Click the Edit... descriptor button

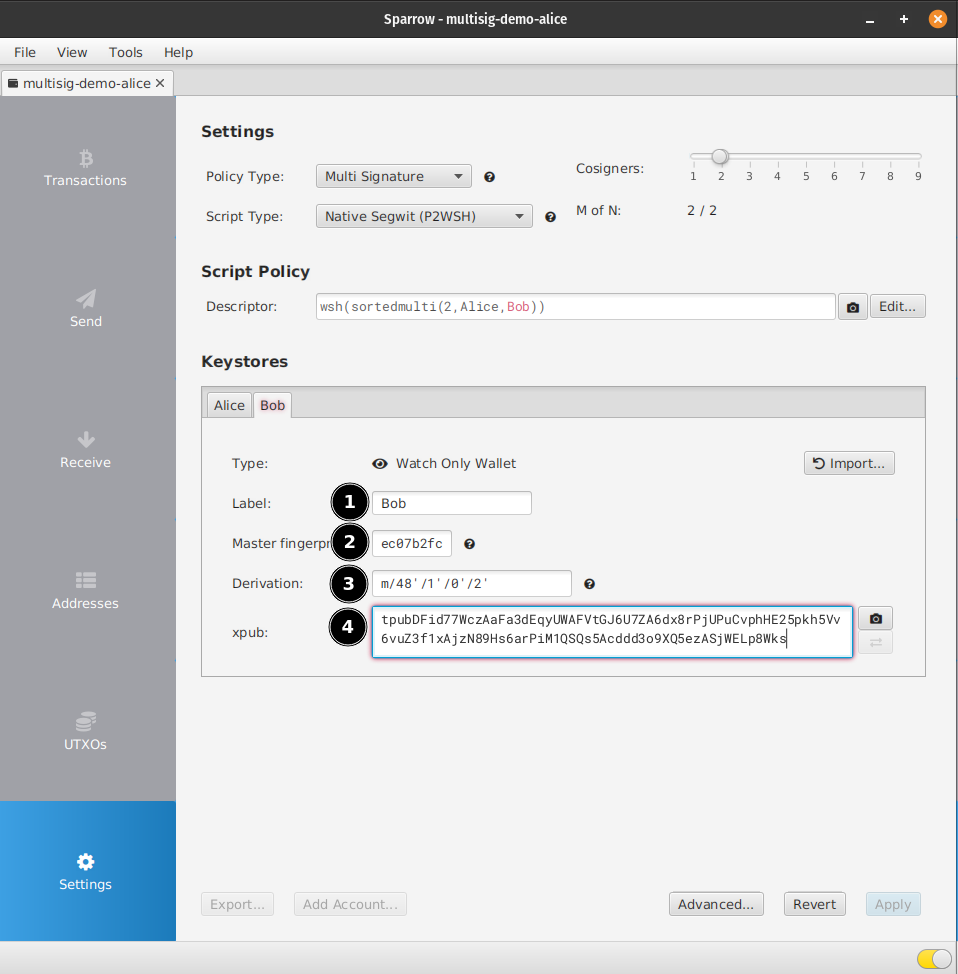[x=897, y=306]
